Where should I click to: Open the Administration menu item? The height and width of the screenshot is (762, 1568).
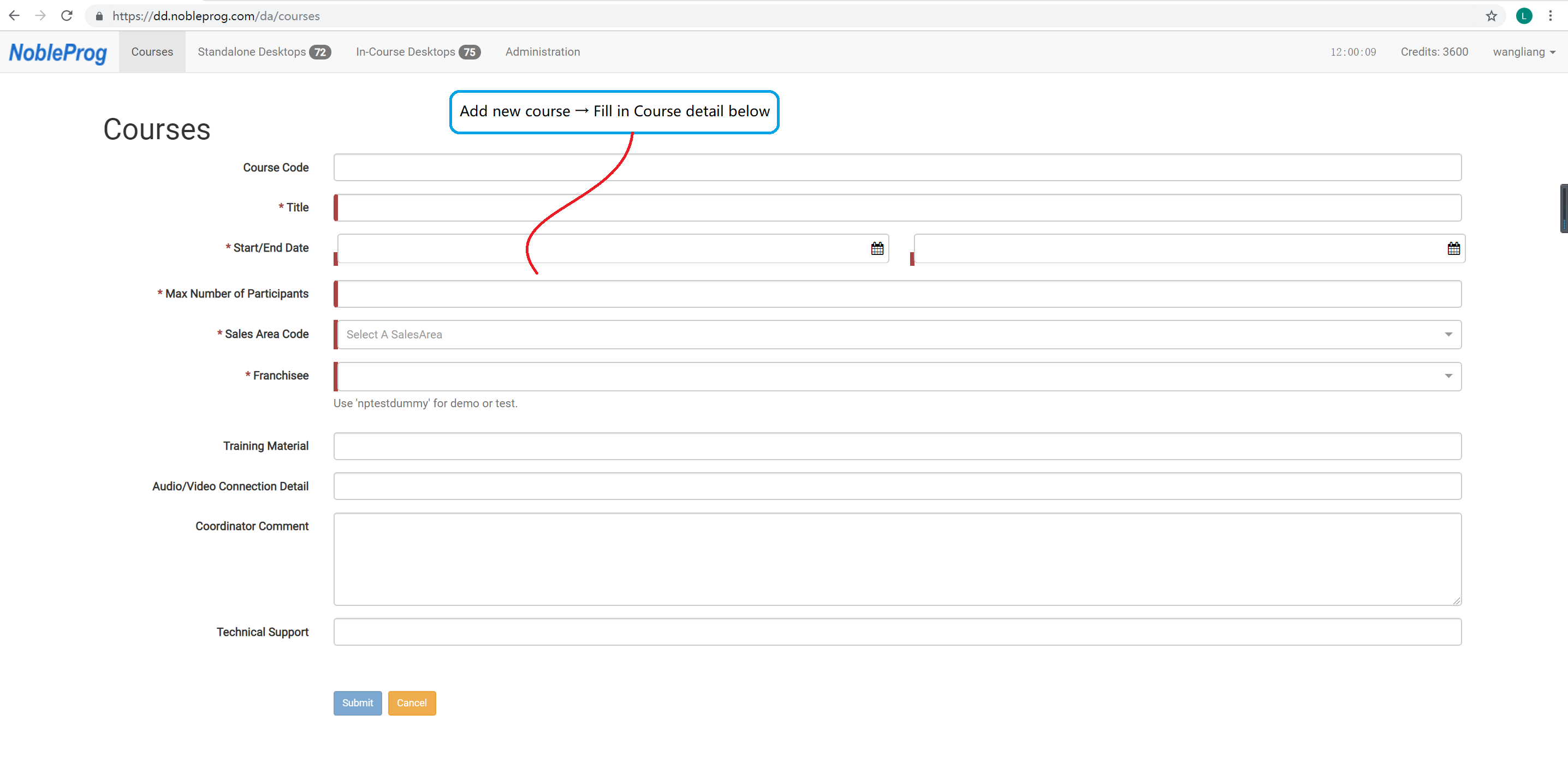pyautogui.click(x=542, y=52)
